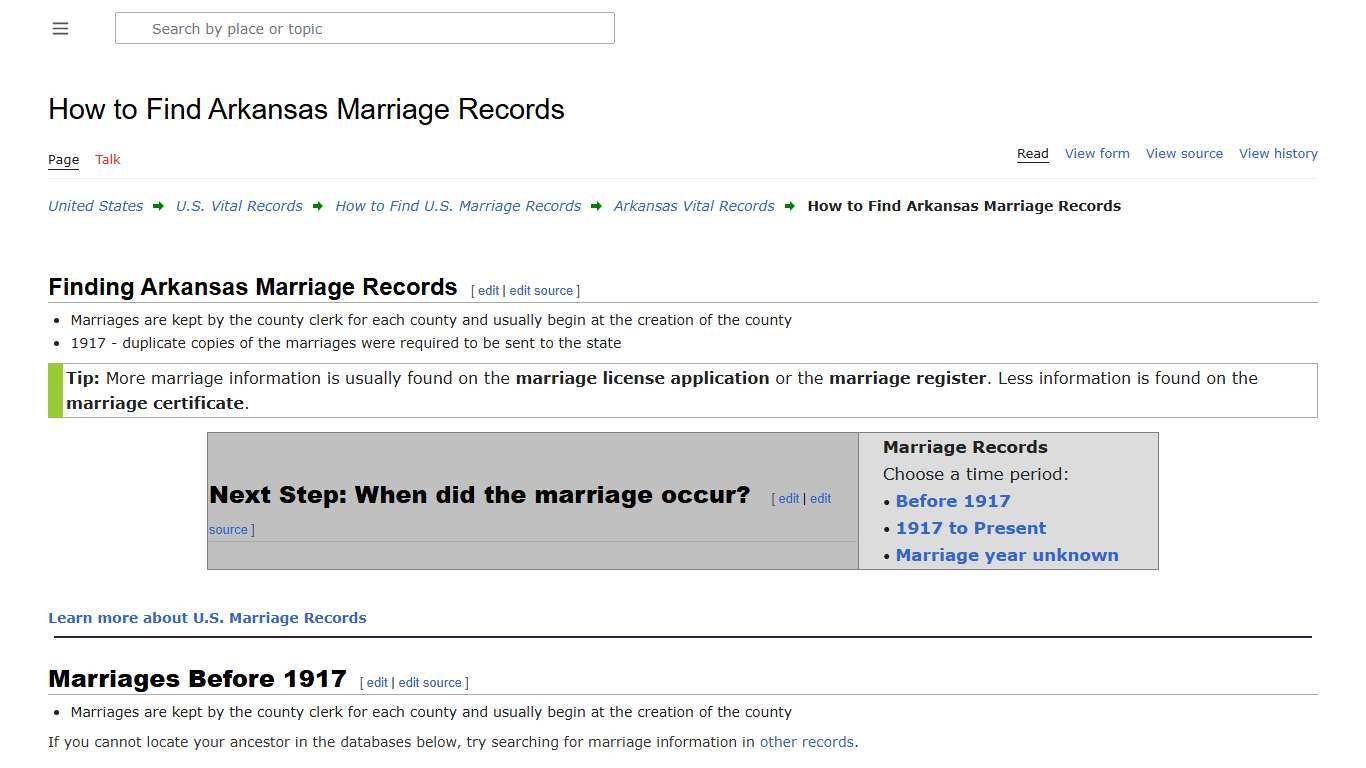Select the Read view
The width and height of the screenshot is (1366, 768).
click(x=1032, y=153)
